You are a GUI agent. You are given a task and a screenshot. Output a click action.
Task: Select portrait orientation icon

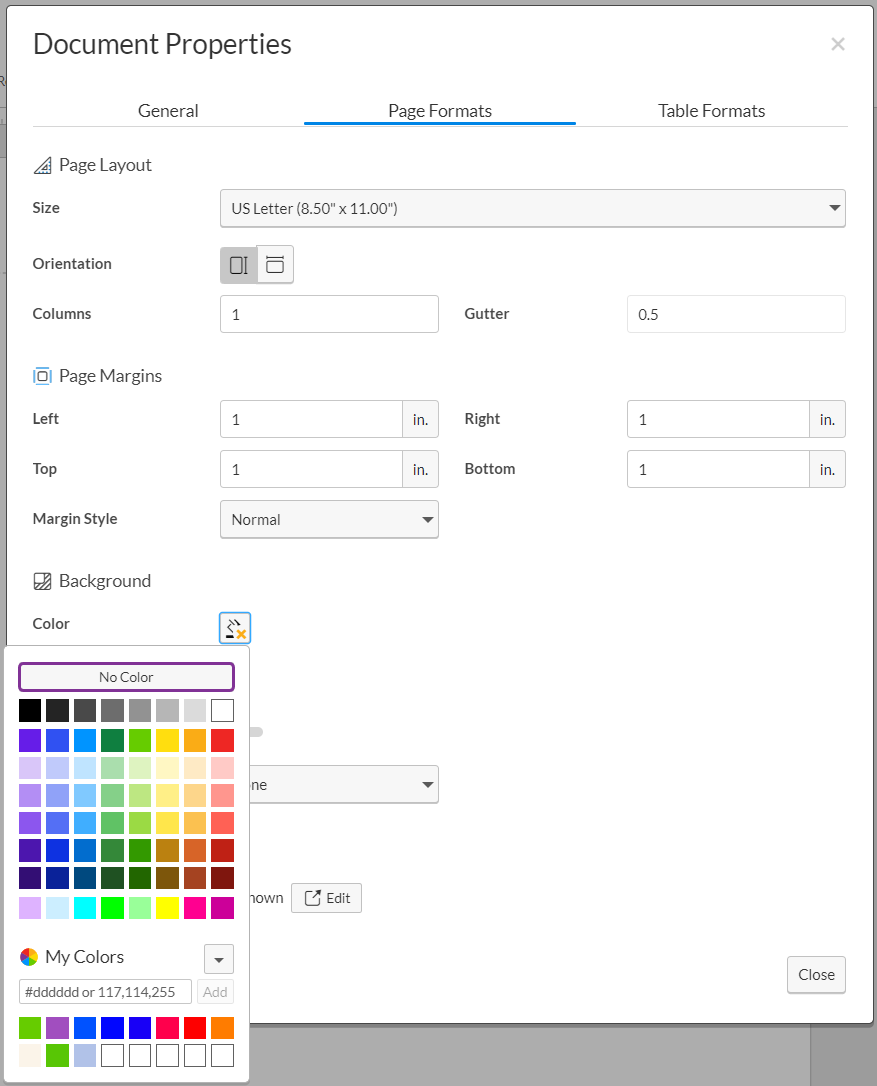(x=239, y=265)
